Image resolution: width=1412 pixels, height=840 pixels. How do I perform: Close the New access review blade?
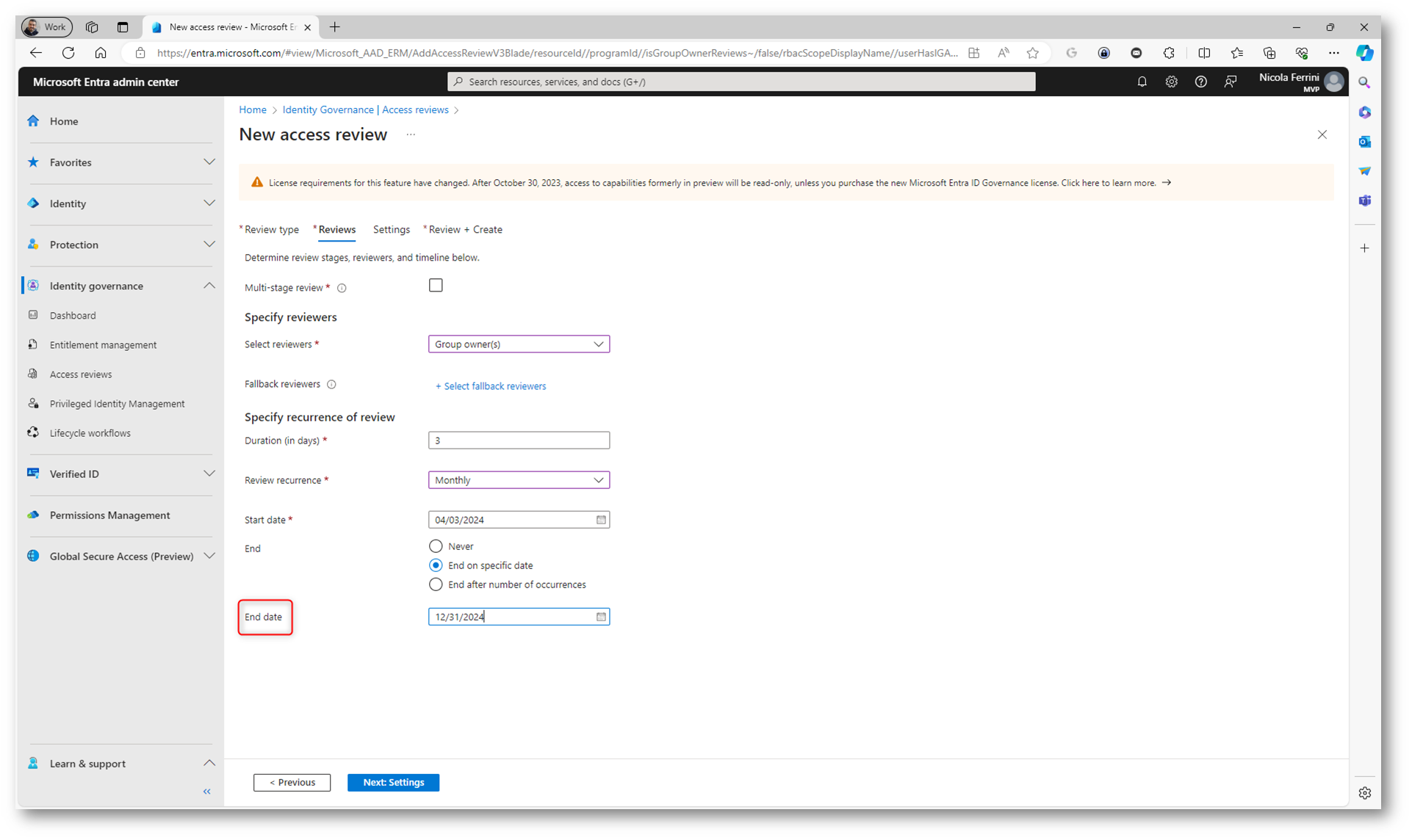pos(1322,134)
